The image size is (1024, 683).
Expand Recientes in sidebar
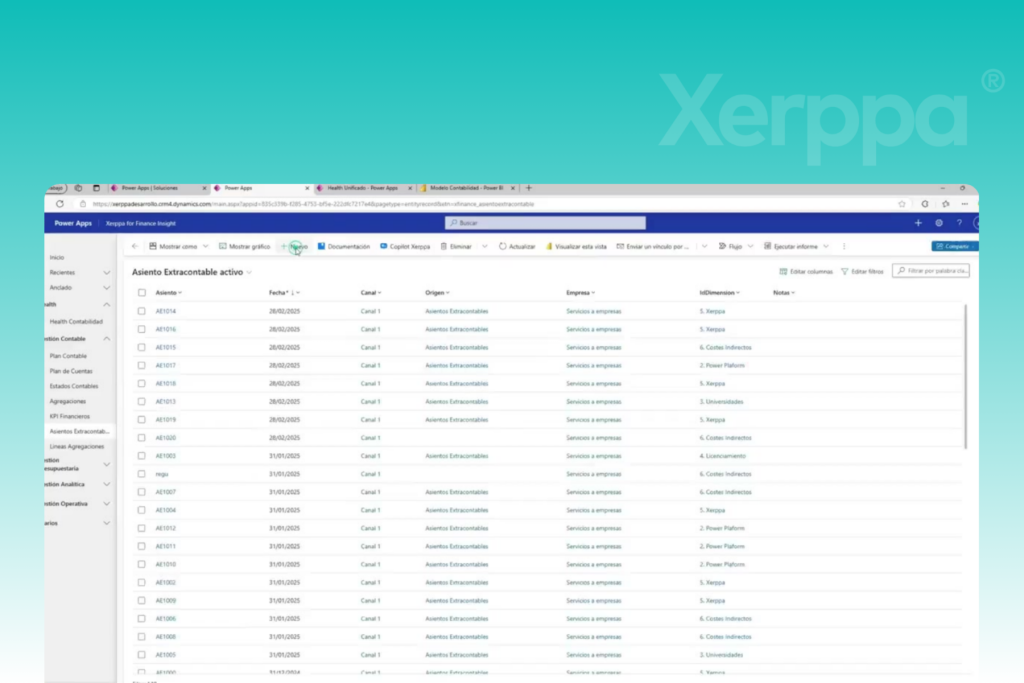pos(106,272)
